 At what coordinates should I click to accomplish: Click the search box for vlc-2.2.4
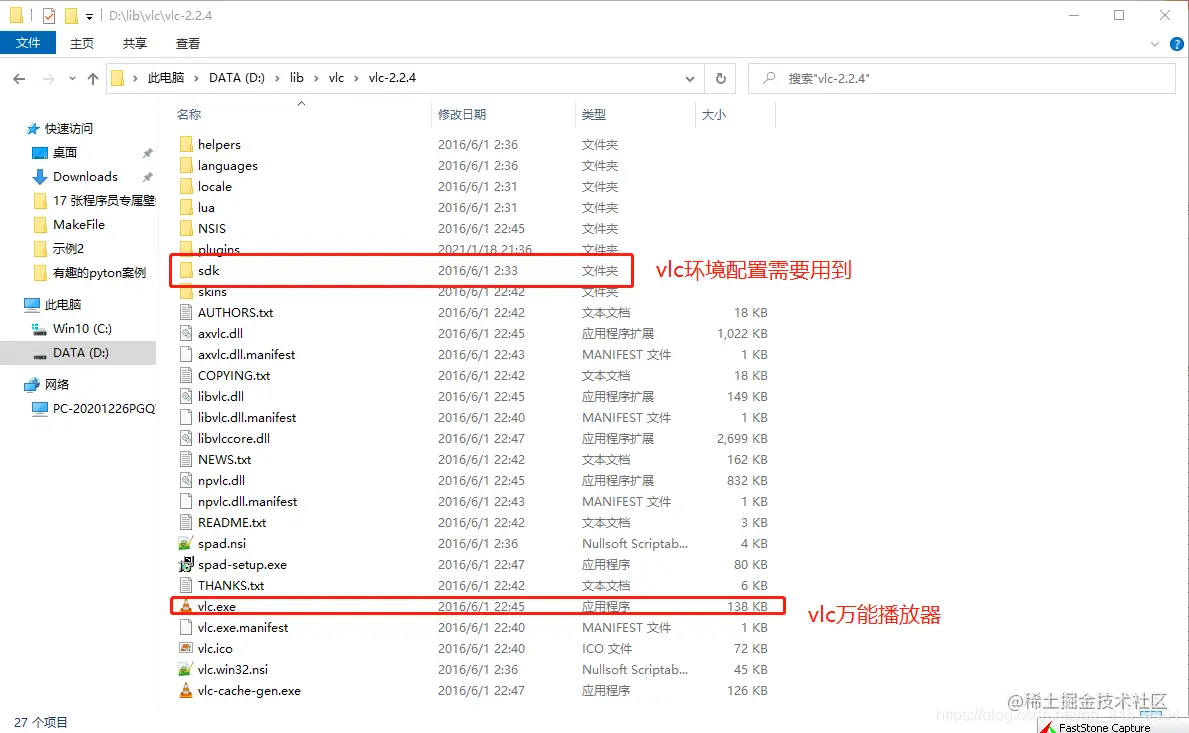tap(962, 78)
